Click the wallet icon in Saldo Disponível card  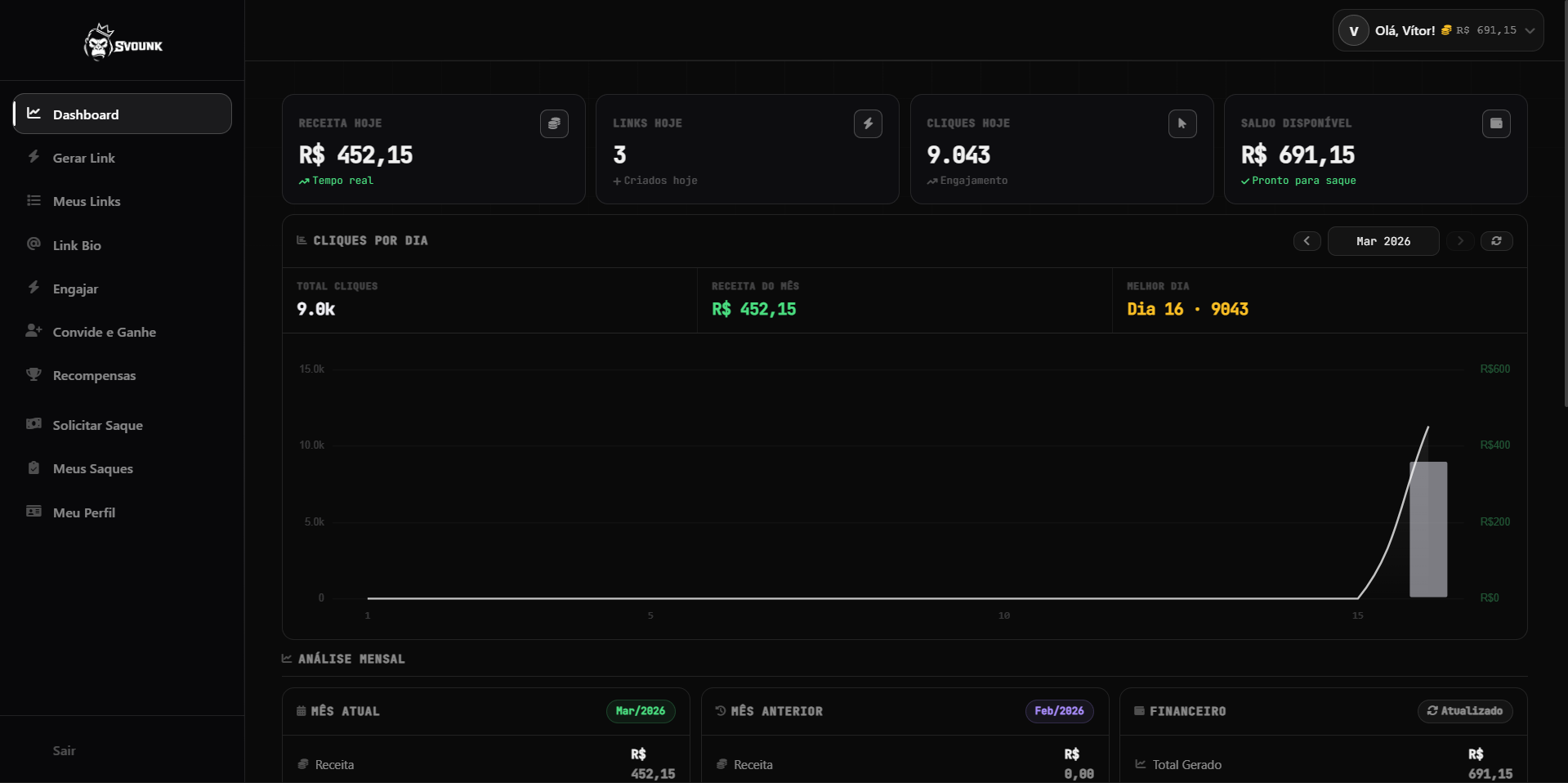point(1496,123)
